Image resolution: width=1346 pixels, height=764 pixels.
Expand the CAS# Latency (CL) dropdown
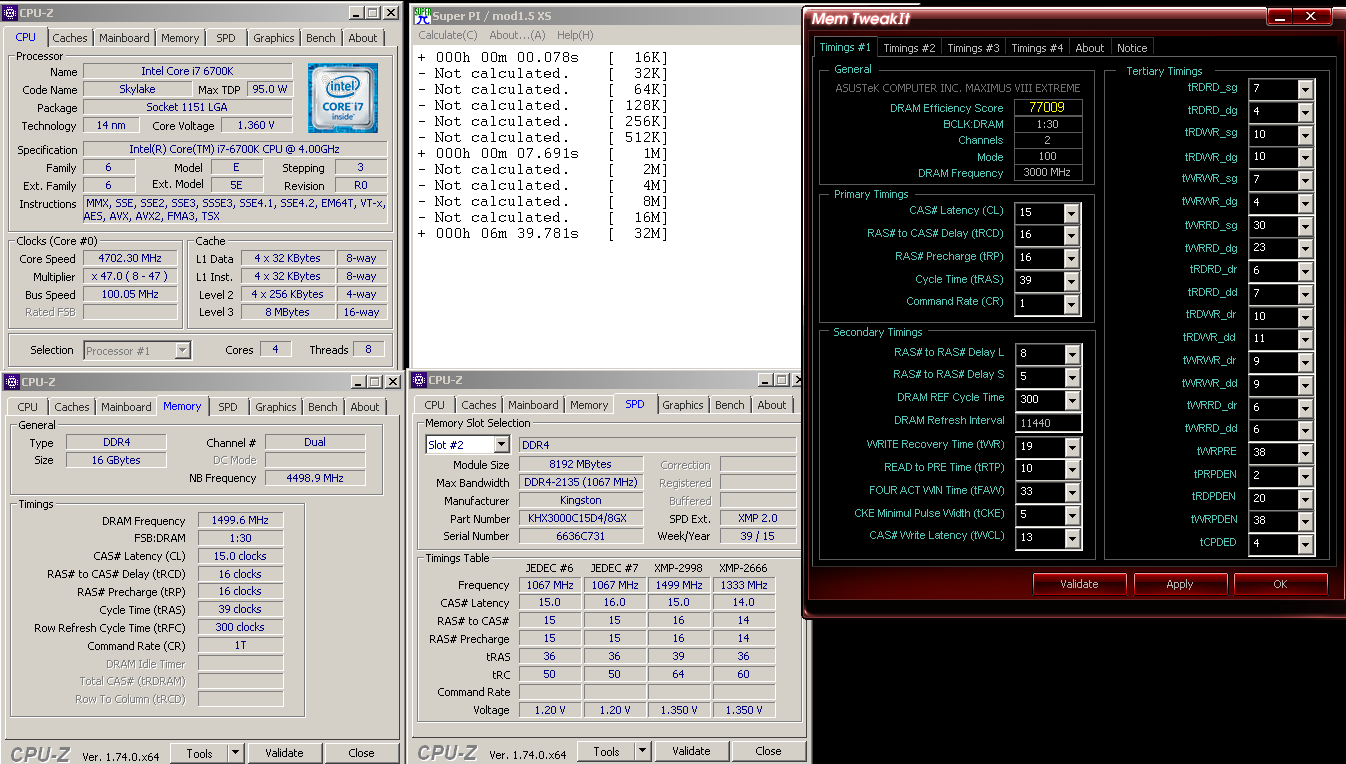pos(1072,213)
